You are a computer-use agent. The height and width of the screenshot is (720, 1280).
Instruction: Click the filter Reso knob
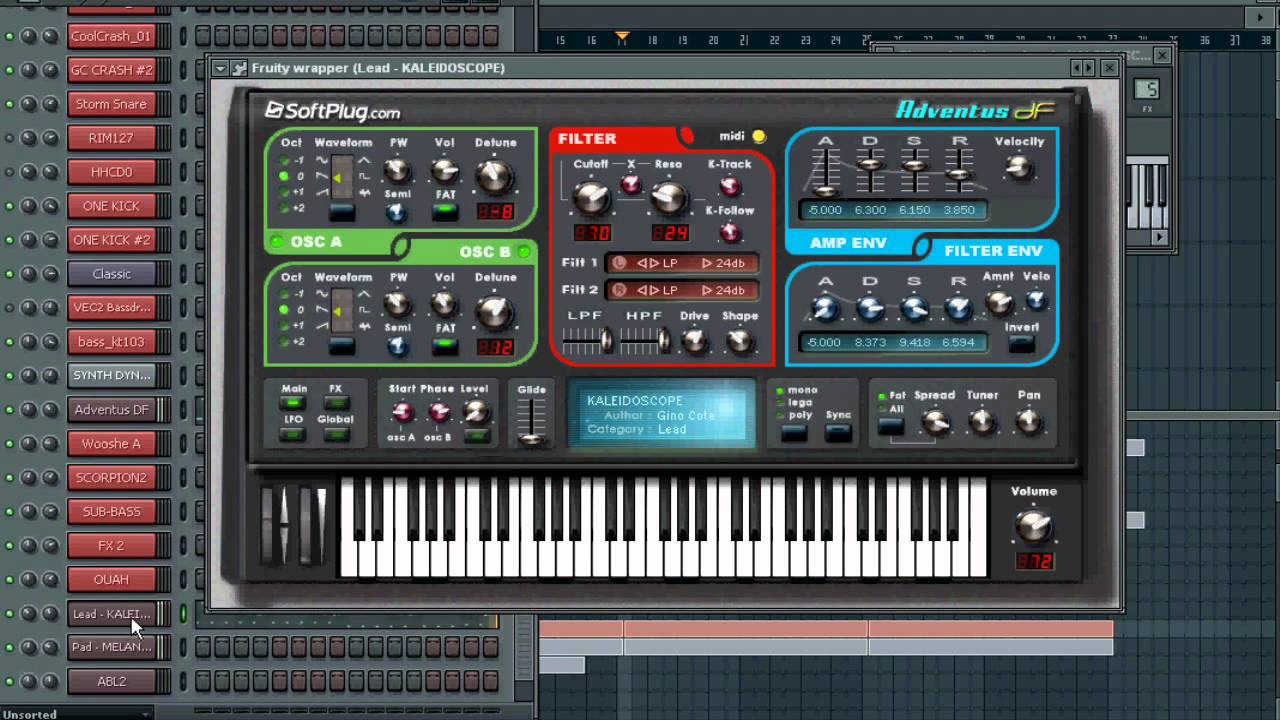668,198
